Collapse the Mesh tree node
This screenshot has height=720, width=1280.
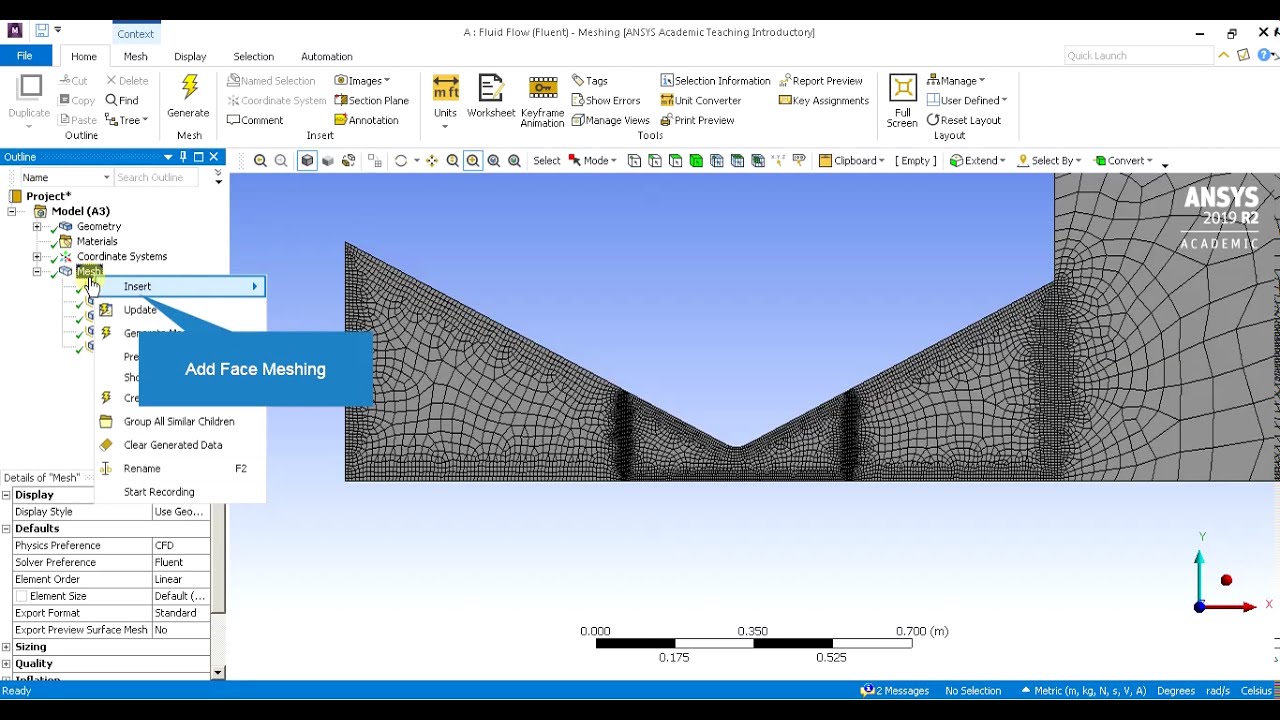coord(37,271)
